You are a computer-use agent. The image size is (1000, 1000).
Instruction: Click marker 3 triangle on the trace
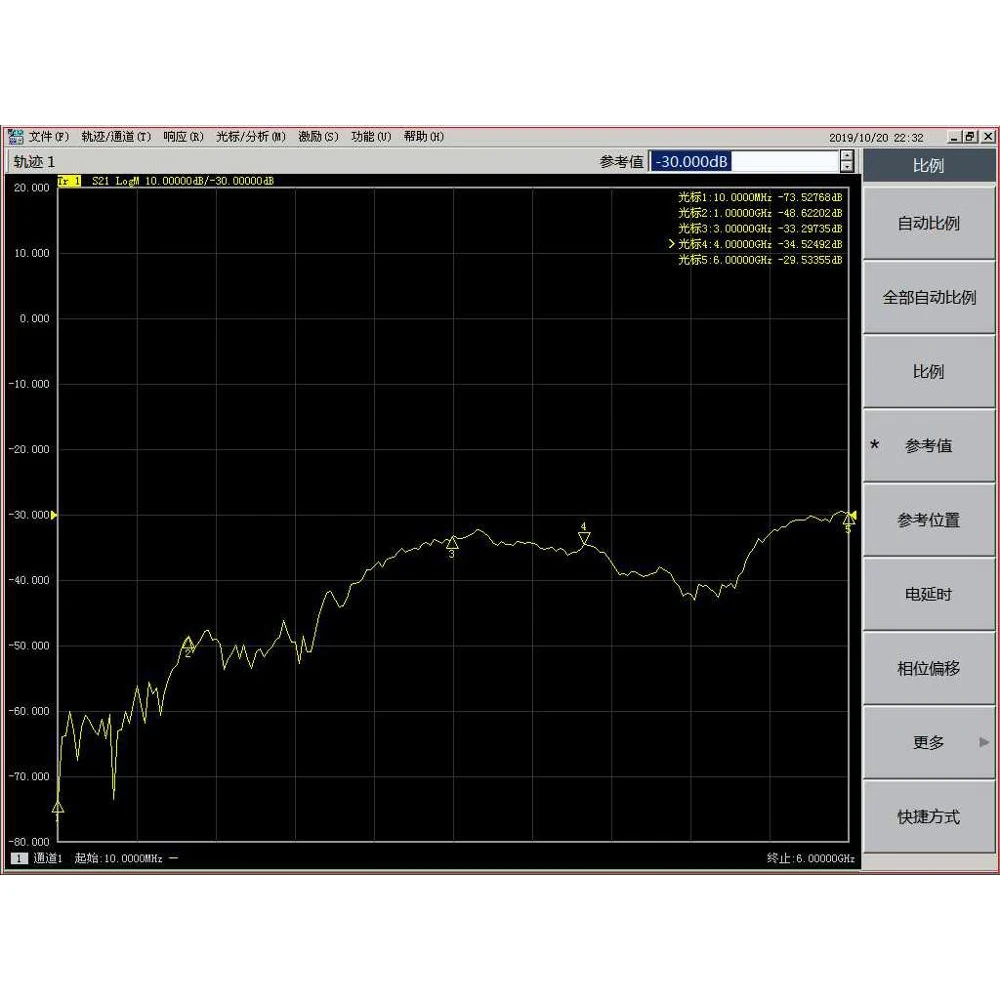(452, 543)
